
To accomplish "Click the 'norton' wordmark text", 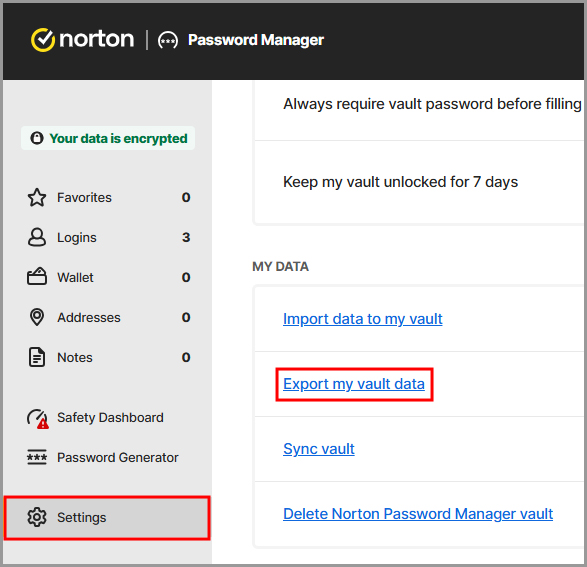I will click(97, 39).
